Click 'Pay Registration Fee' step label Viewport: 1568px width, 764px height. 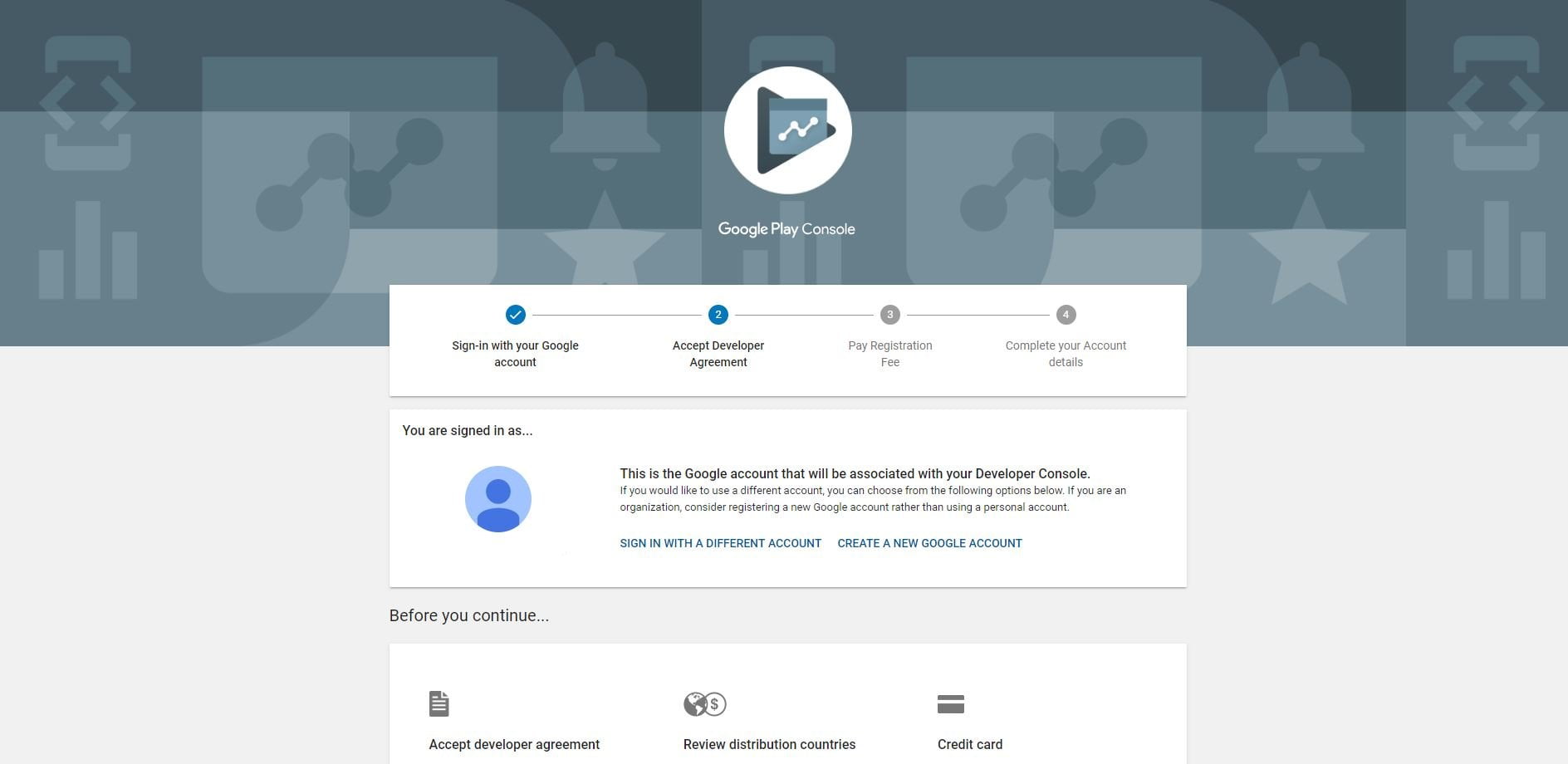pos(890,354)
